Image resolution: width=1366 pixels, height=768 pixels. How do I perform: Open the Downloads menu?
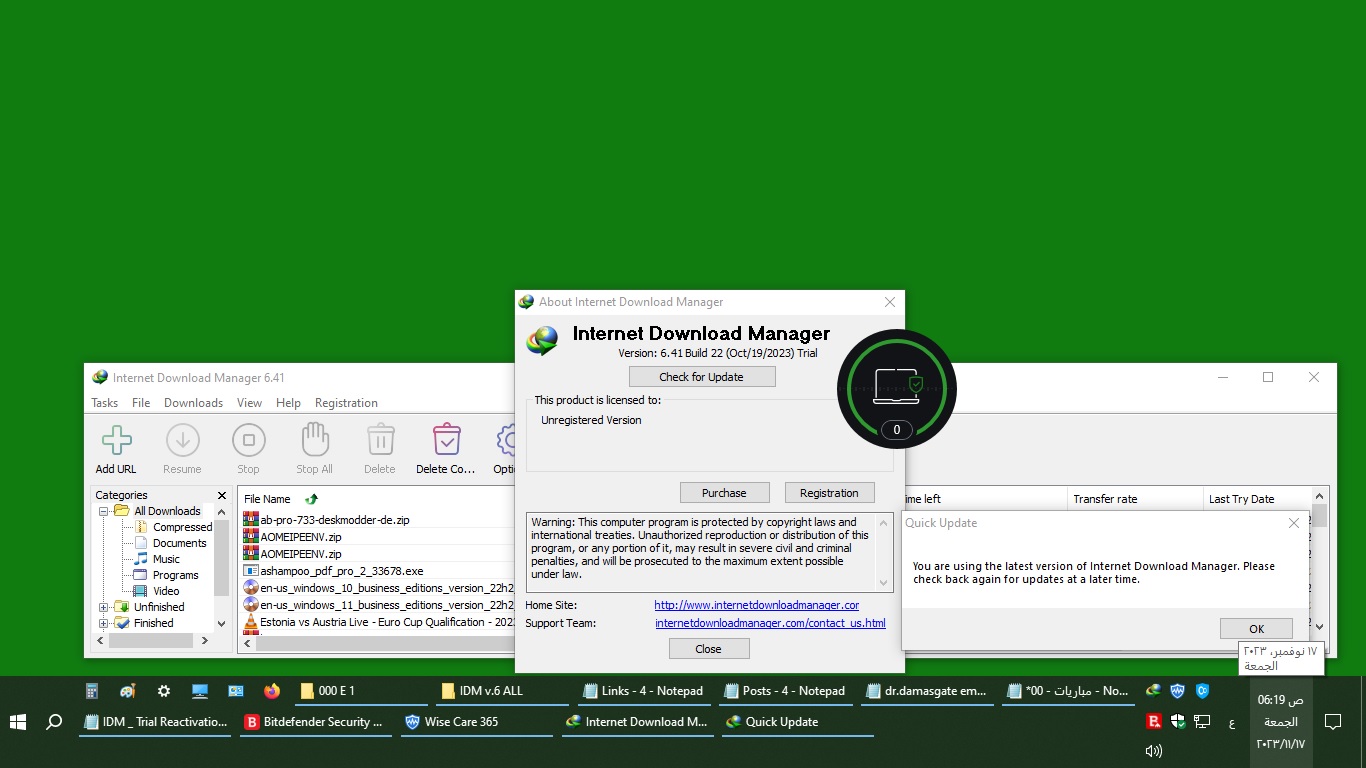(193, 403)
